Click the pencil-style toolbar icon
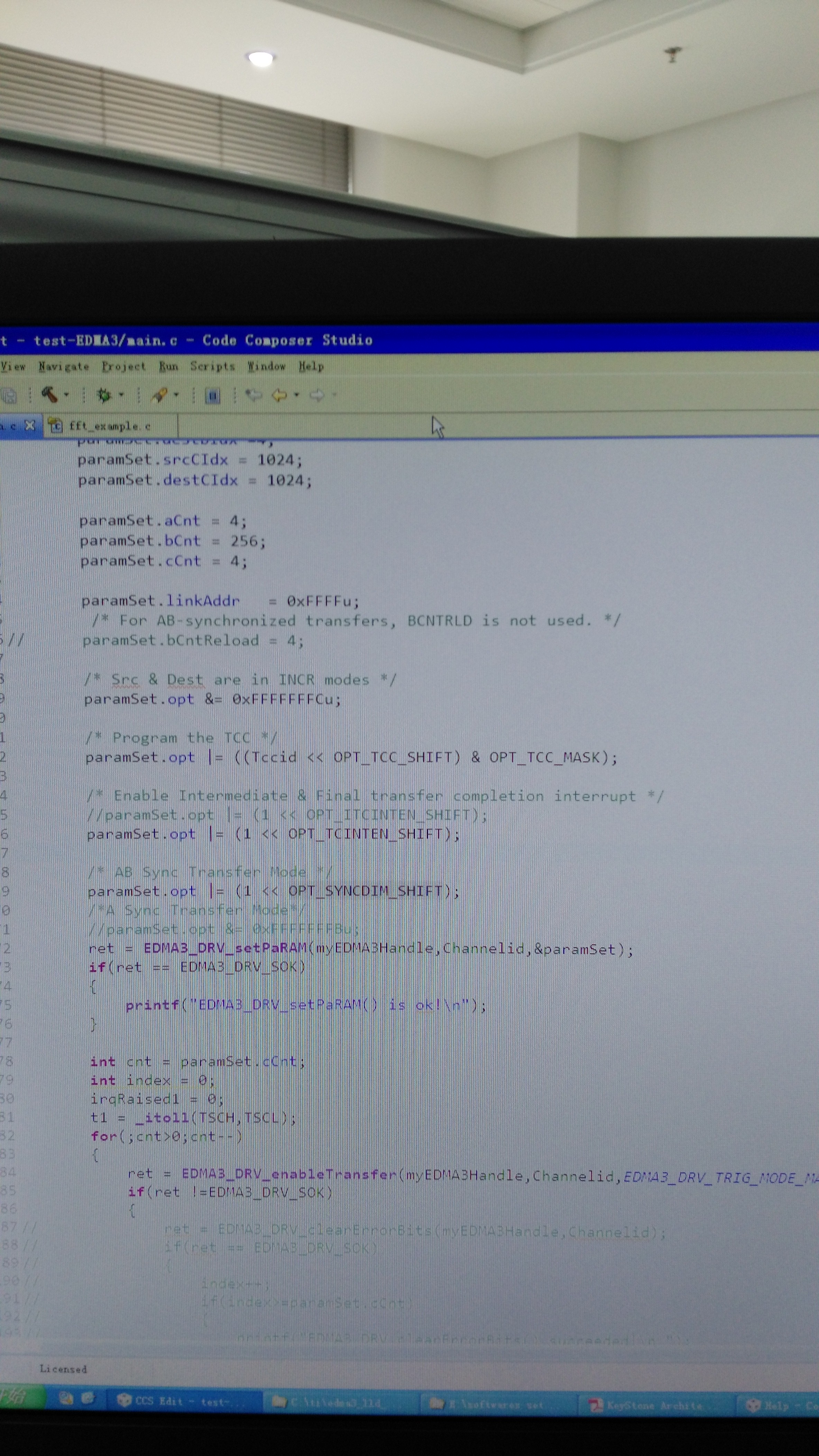The width and height of the screenshot is (819, 1456). pyautogui.click(x=159, y=394)
